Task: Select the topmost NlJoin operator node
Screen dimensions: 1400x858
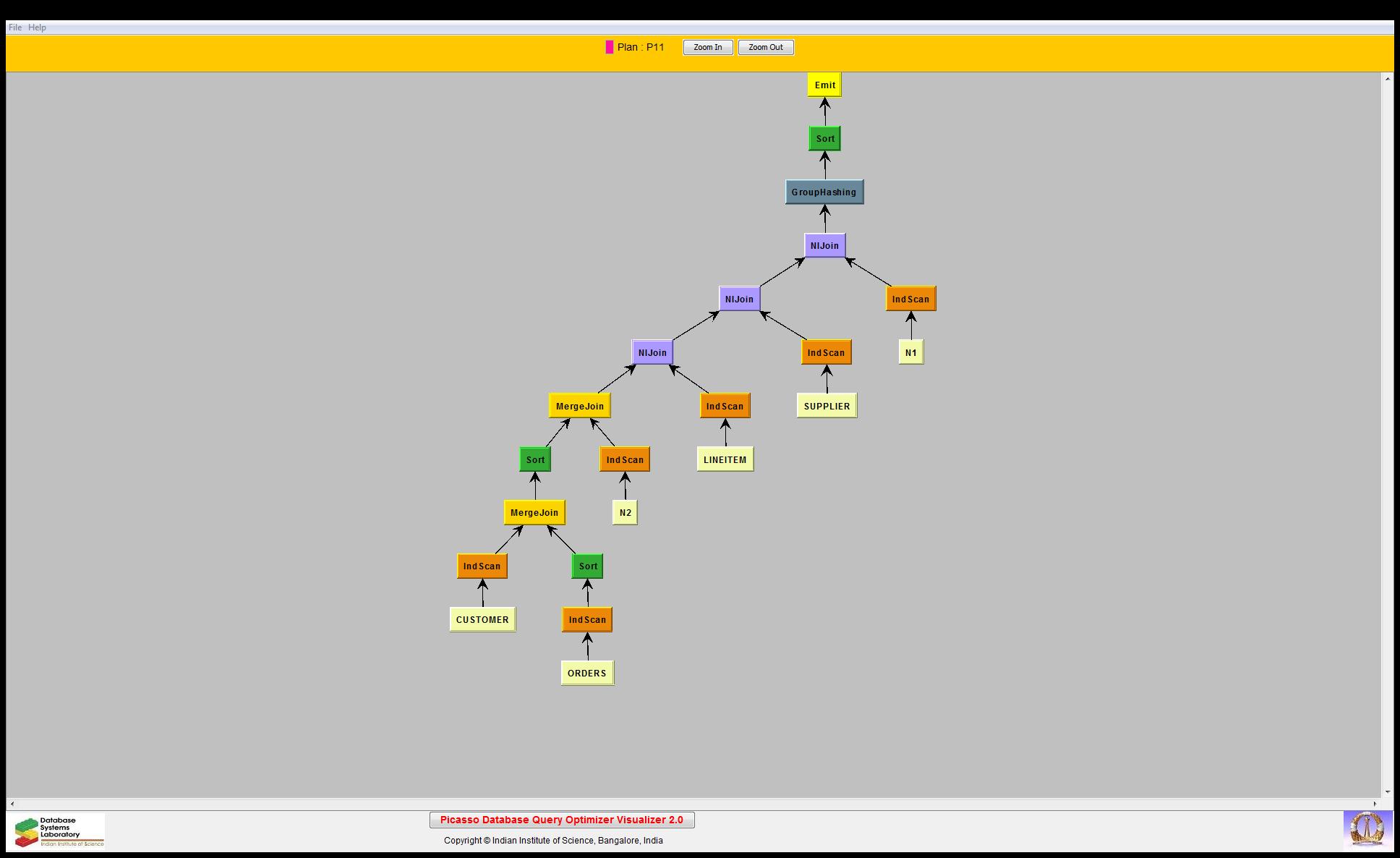Action: pos(824,245)
